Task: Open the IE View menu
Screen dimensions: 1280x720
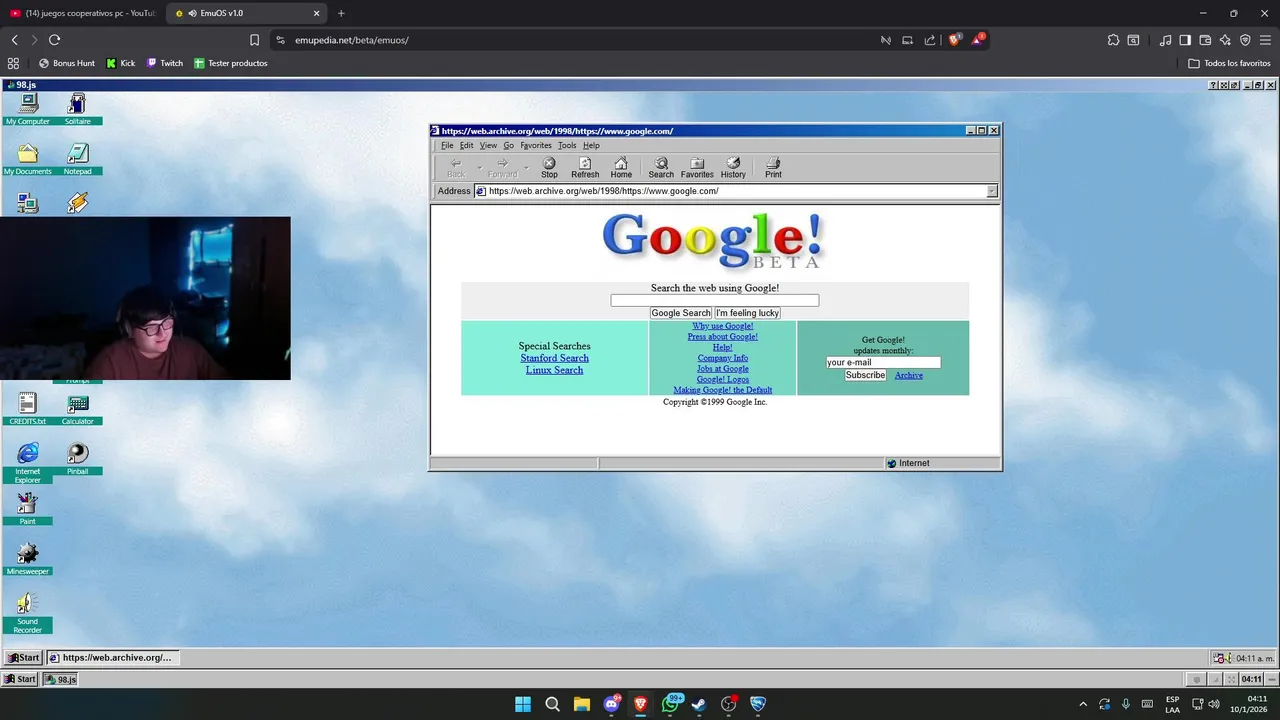Action: coord(488,145)
